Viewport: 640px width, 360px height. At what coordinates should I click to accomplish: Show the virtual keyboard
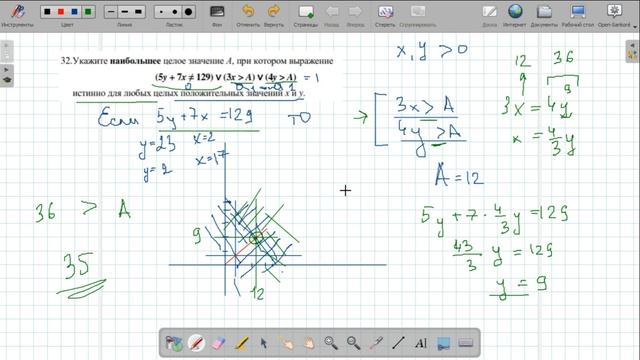pos(466,343)
